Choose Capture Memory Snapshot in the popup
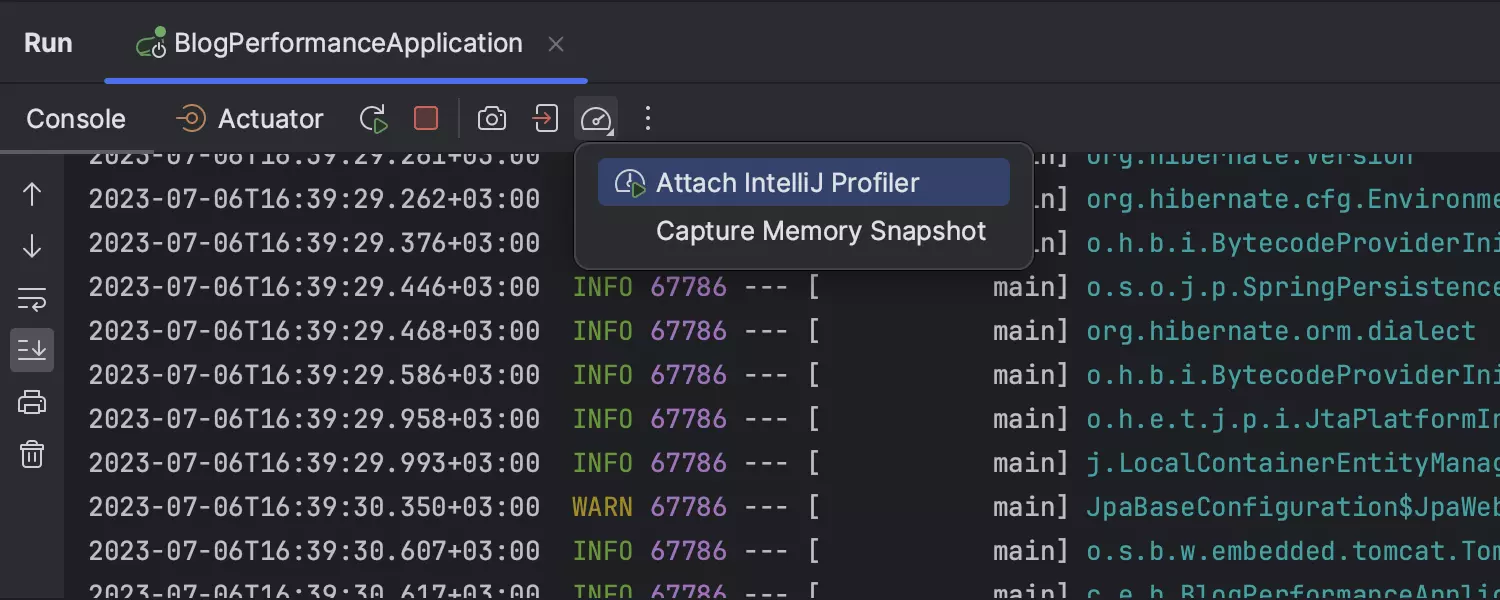The width and height of the screenshot is (1500, 600). point(820,231)
